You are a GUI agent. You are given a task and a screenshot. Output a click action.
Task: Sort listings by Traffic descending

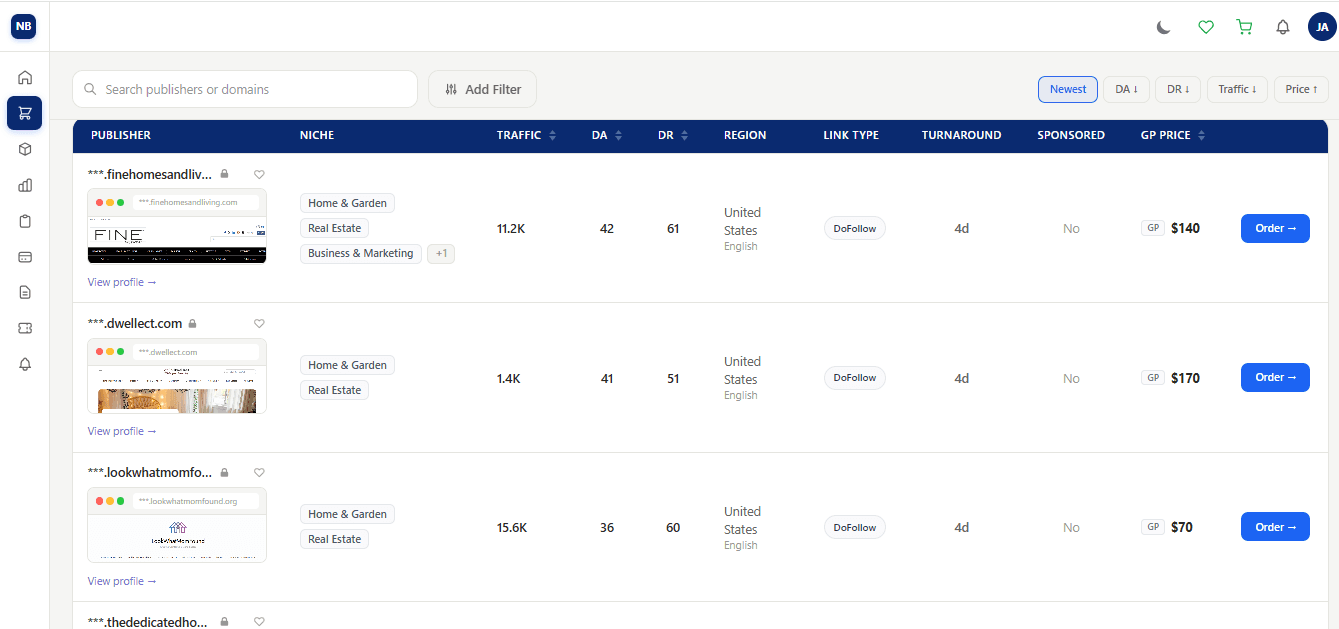pos(1238,89)
